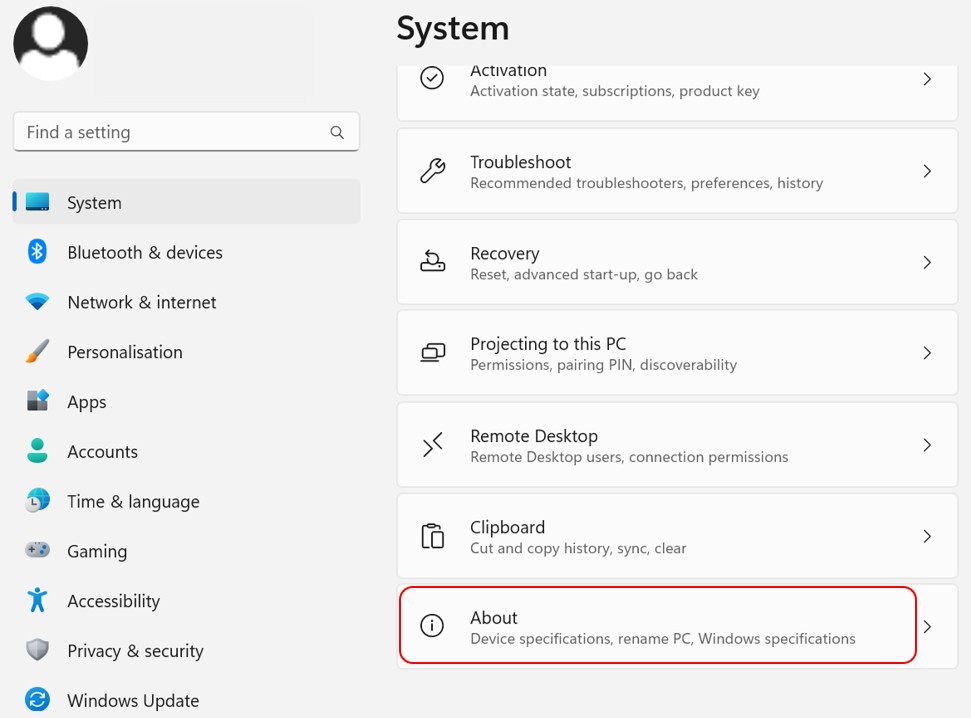
Task: Open Time & language settings
Action: click(186, 501)
